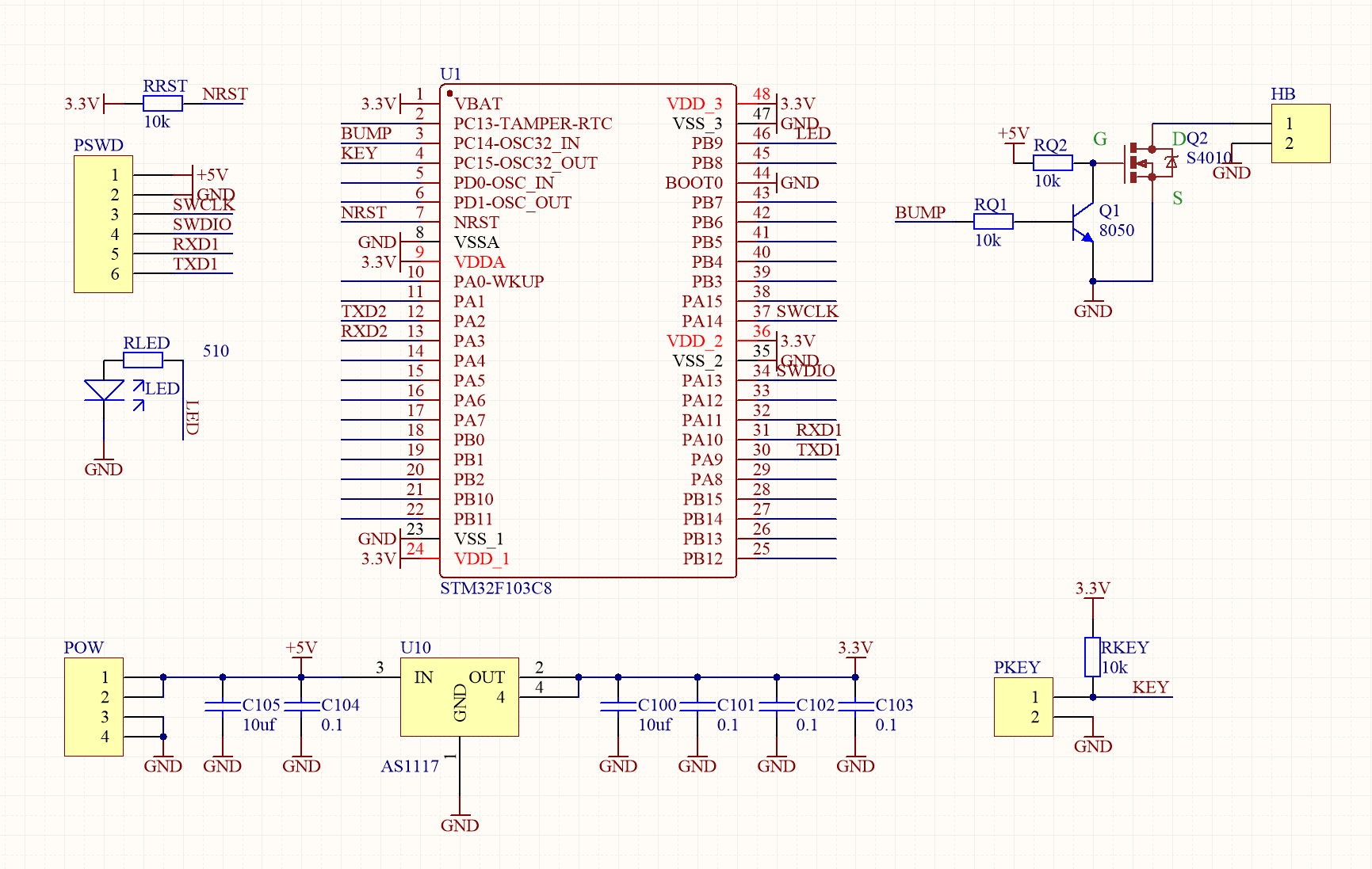Select the RKEY resistor symbol
1372x869 pixels.
pos(1093,657)
